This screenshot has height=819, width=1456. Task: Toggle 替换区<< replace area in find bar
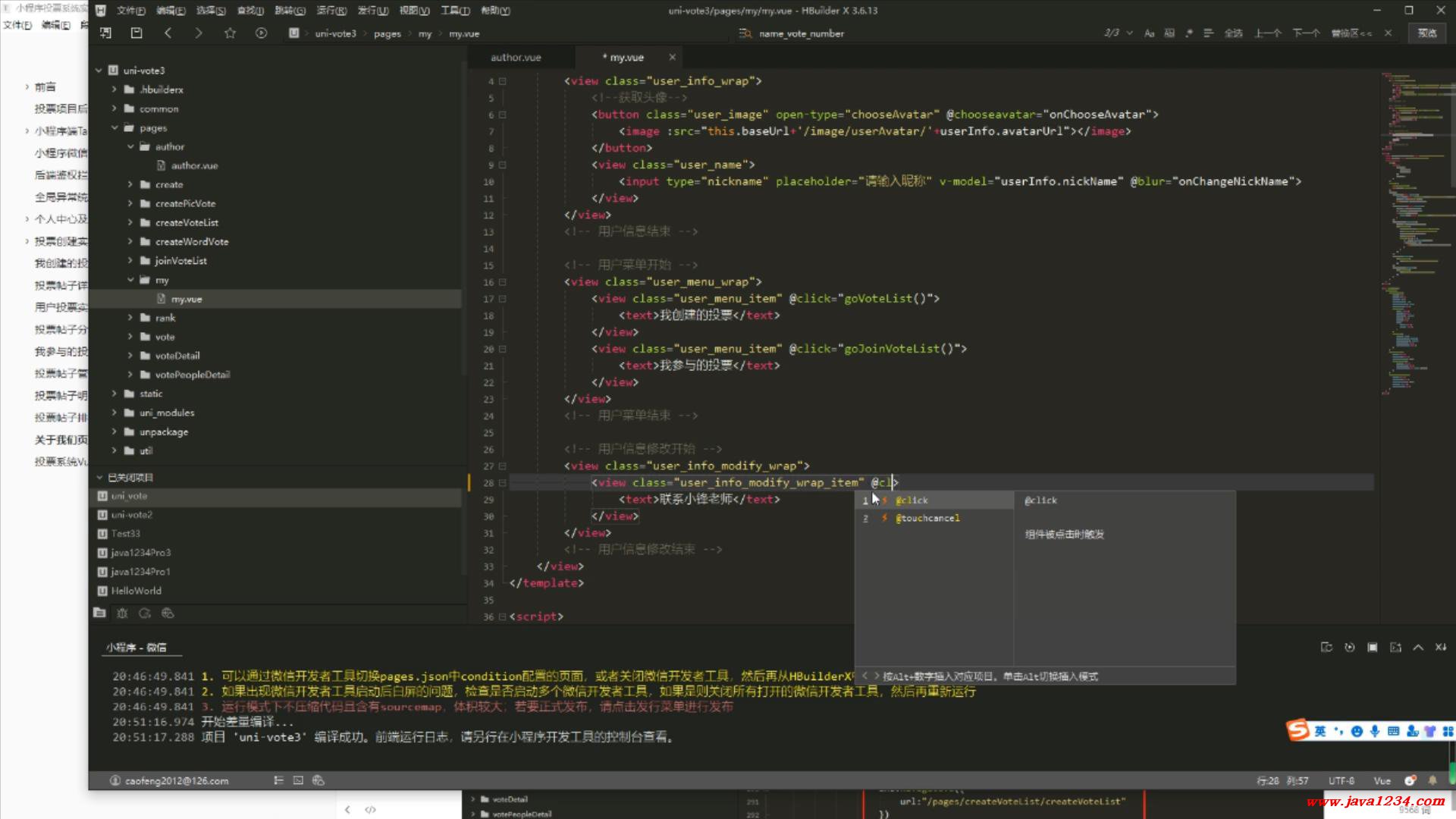1351,33
